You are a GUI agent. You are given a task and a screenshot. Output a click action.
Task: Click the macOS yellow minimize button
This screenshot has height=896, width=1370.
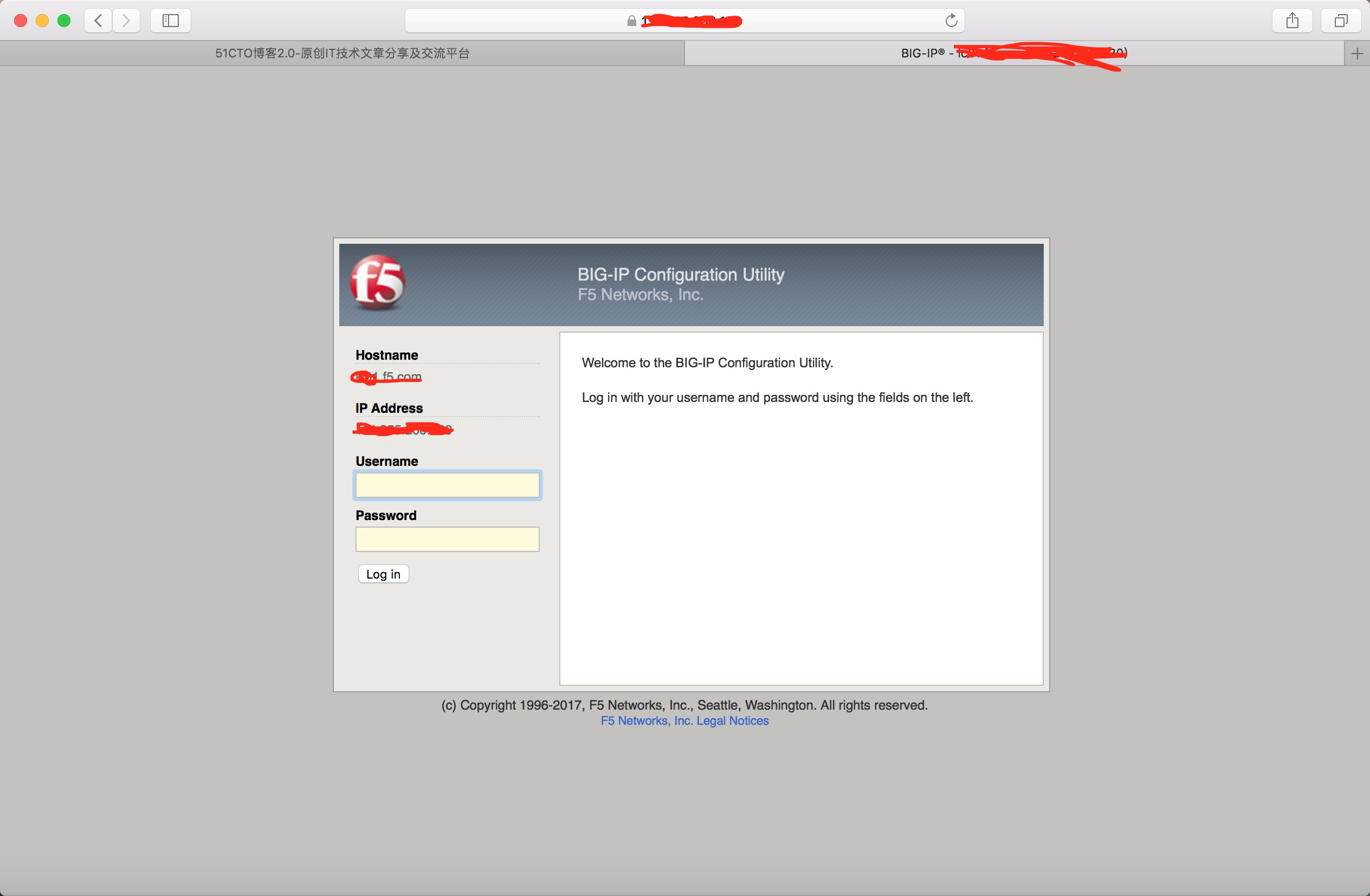(37, 19)
